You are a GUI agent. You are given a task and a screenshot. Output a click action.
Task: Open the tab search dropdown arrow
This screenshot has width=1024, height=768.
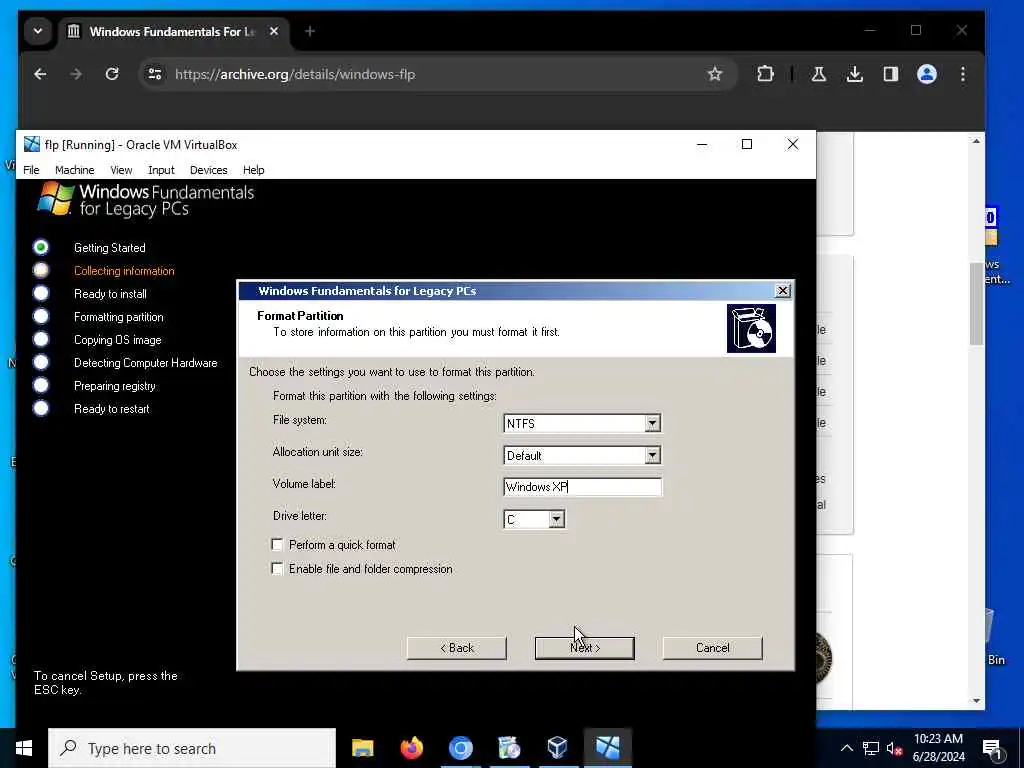[38, 31]
